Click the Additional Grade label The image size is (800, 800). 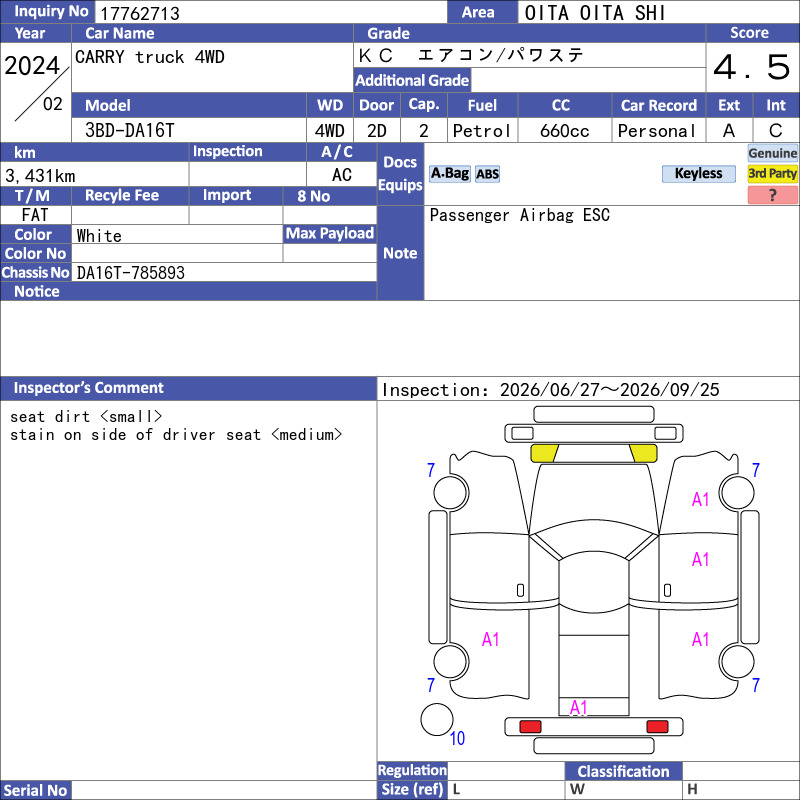coord(412,80)
